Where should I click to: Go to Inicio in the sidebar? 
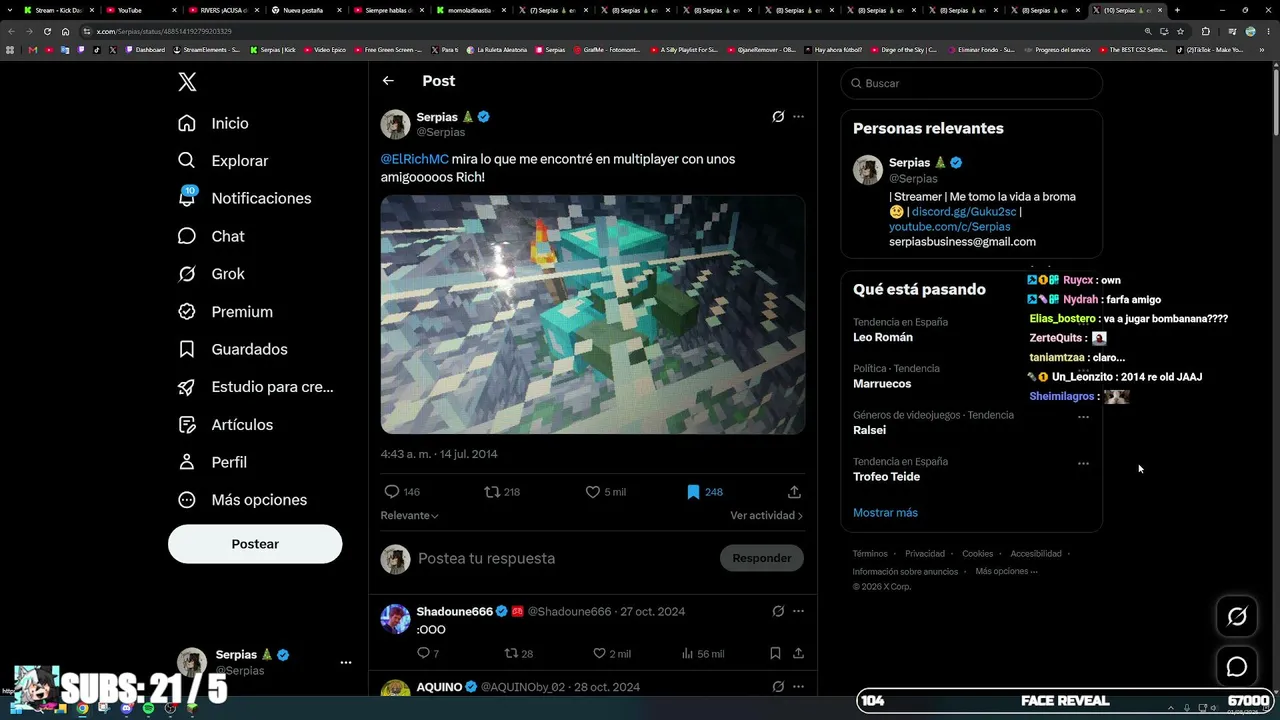pos(213,123)
